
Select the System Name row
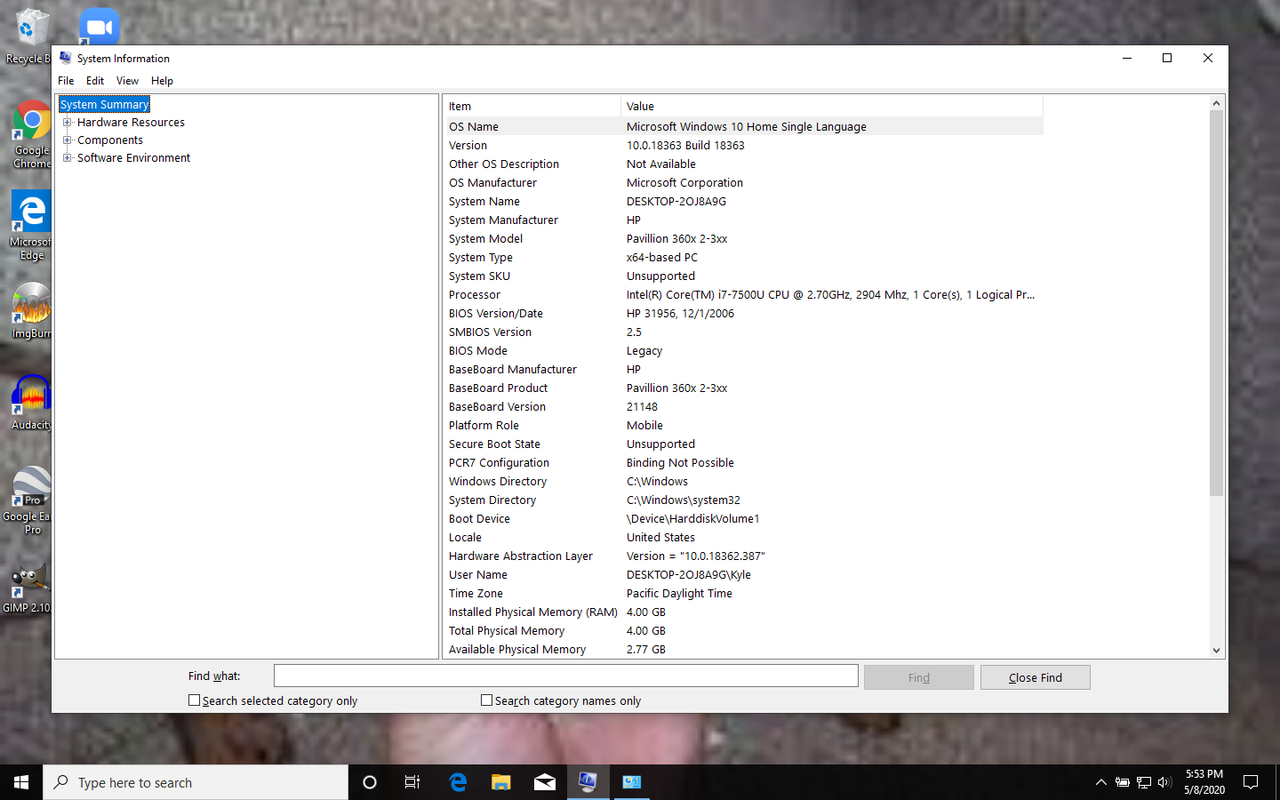[744, 201]
